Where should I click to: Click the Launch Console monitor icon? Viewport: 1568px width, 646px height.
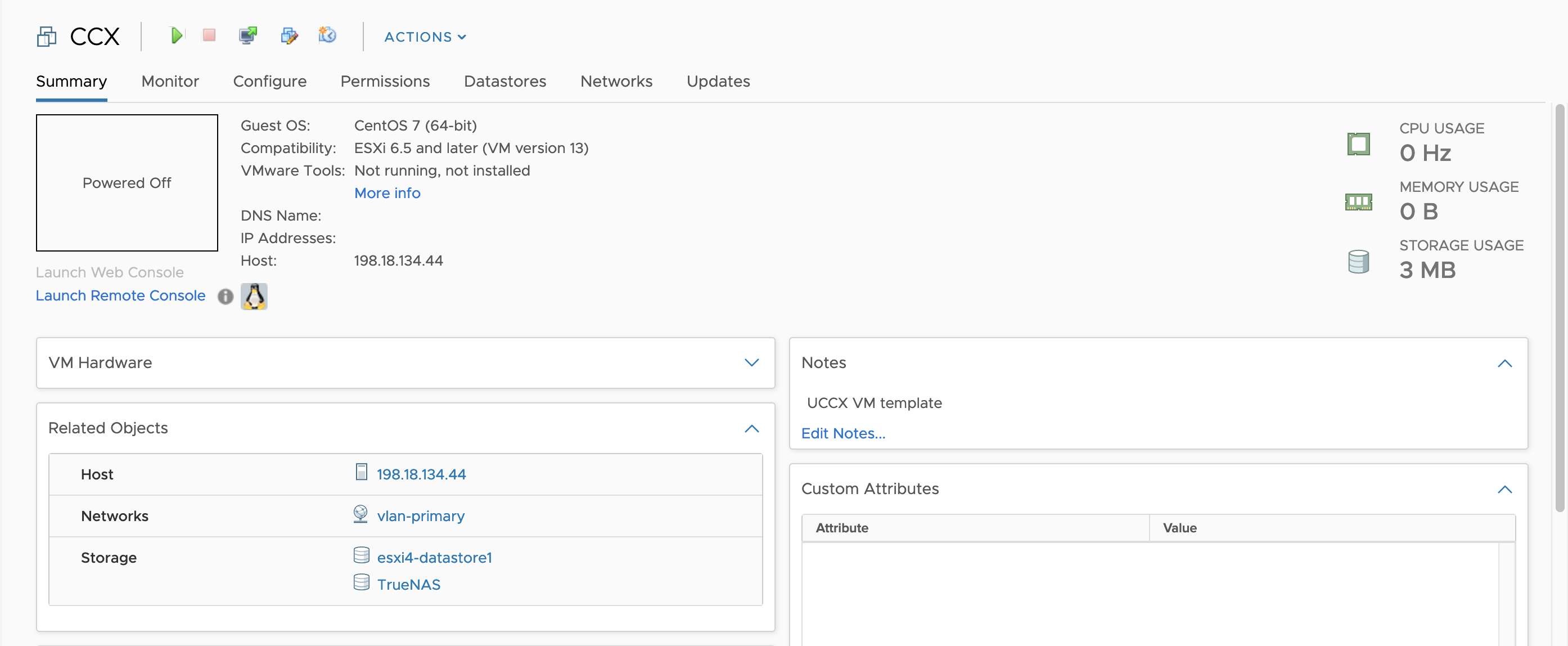[247, 35]
